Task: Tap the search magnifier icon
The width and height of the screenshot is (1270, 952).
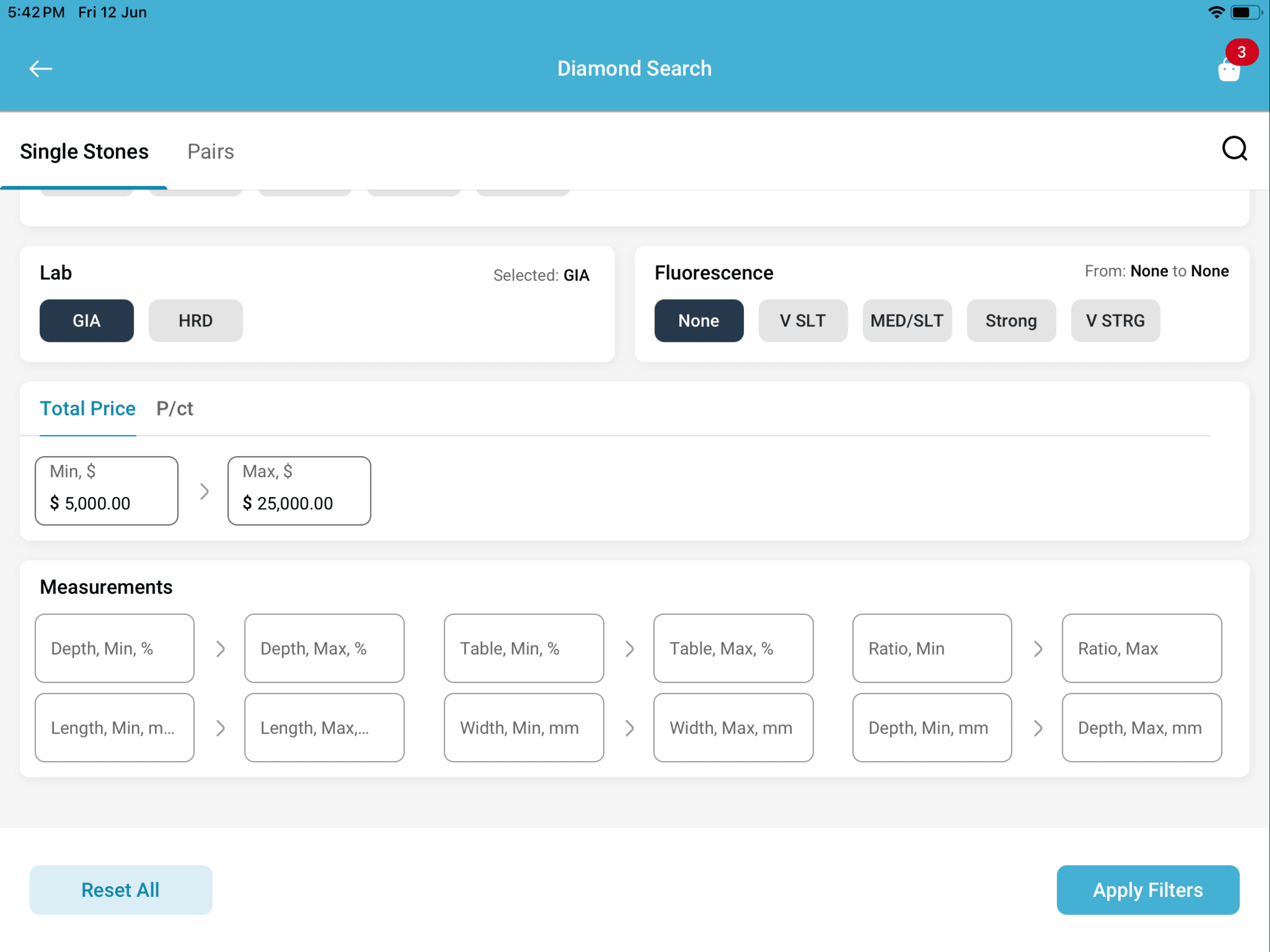Action: 1234,149
